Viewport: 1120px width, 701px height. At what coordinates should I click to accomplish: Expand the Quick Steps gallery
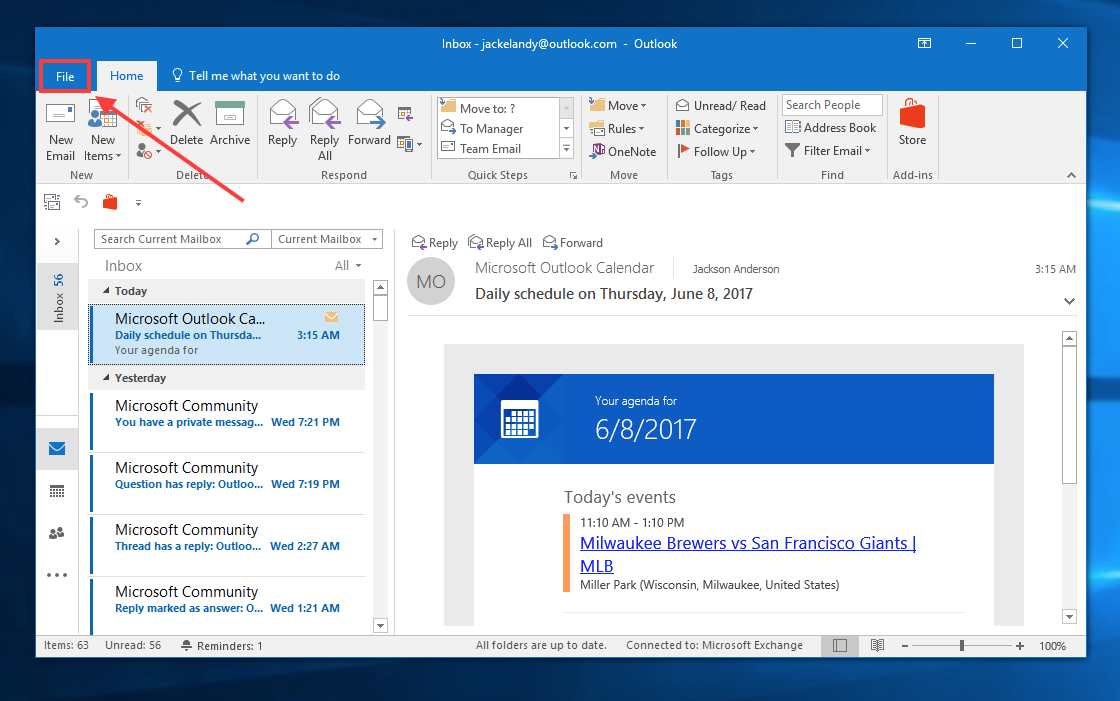pos(566,149)
